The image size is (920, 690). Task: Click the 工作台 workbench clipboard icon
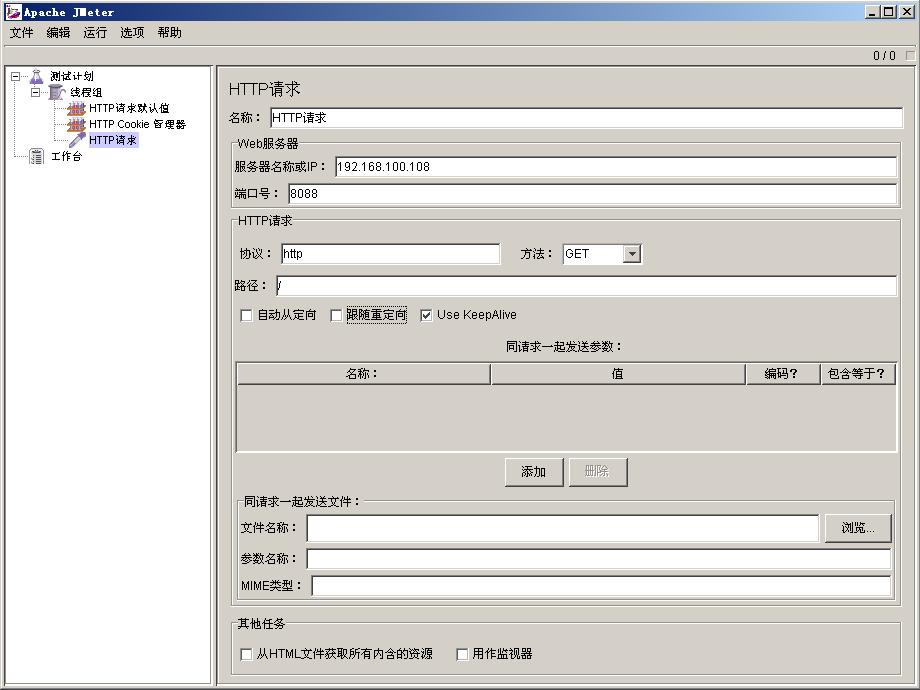tap(36, 156)
